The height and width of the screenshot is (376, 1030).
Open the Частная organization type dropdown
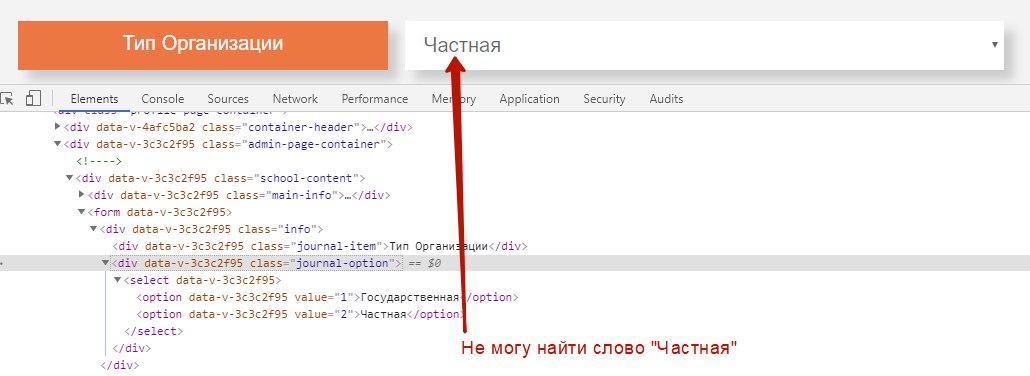click(704, 45)
